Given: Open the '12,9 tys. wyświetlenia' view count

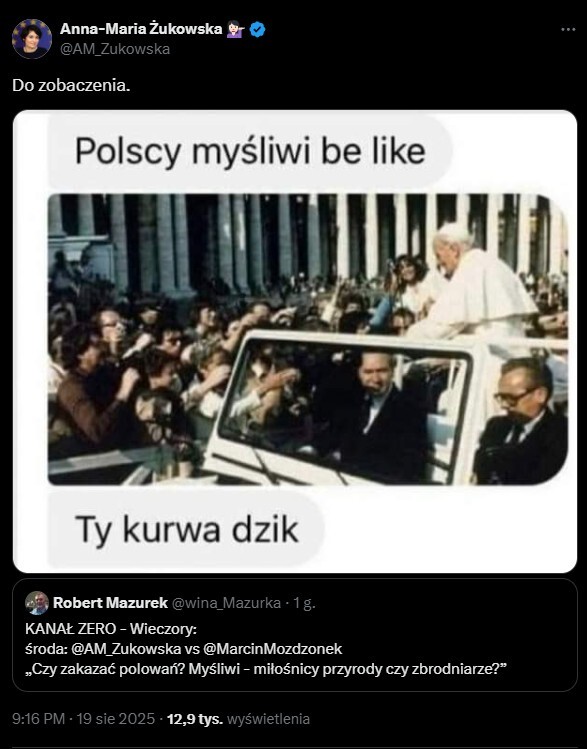Looking at the screenshot, I should pyautogui.click(x=238, y=719).
